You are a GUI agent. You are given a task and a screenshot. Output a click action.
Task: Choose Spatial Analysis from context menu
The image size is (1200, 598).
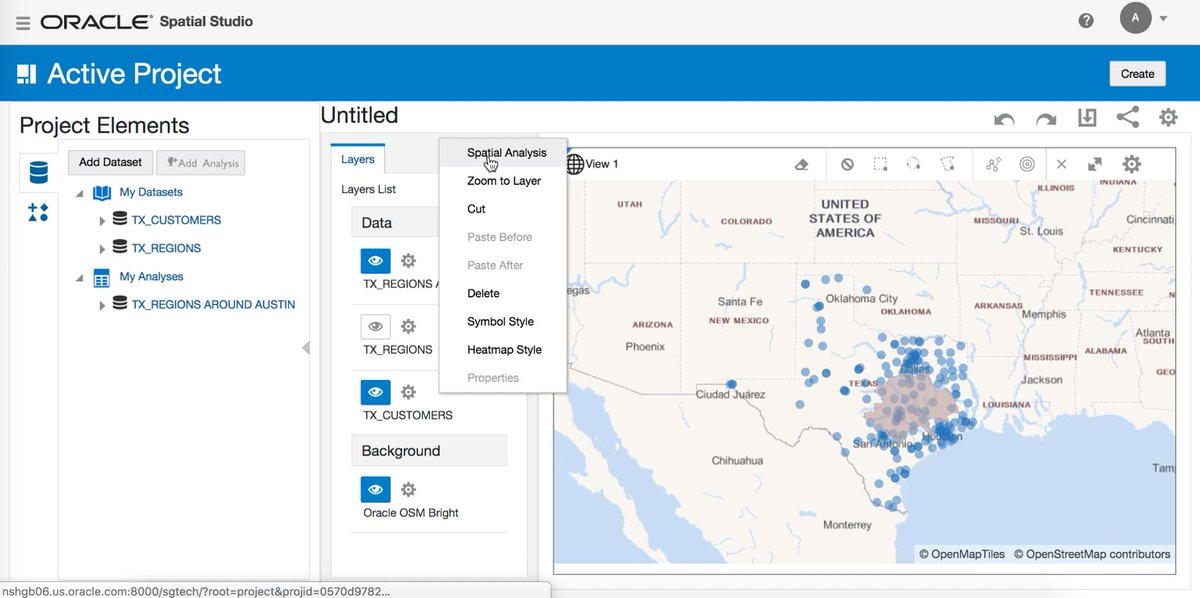click(x=507, y=153)
